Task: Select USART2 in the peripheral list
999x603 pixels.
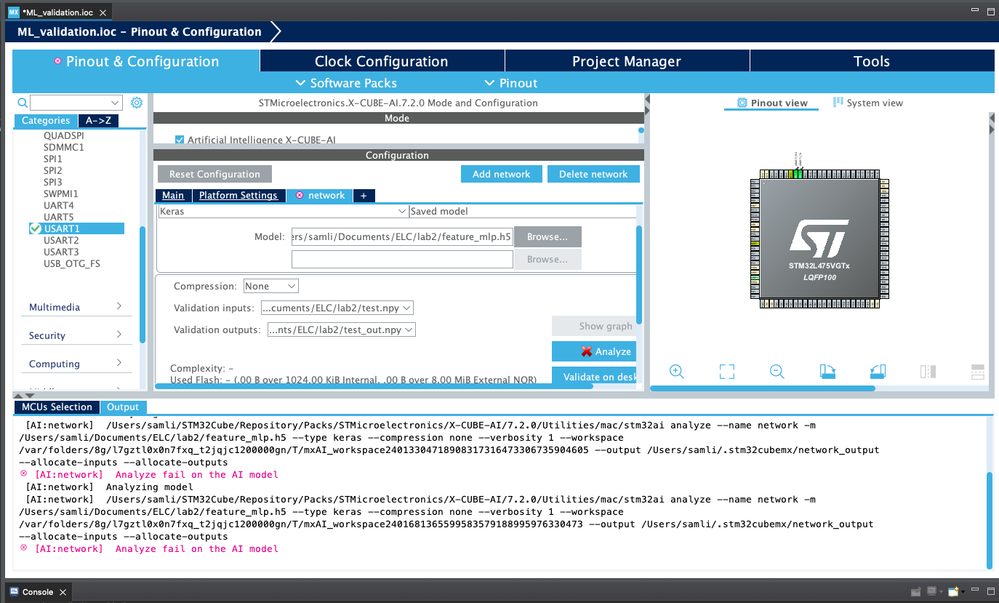Action: click(61, 240)
